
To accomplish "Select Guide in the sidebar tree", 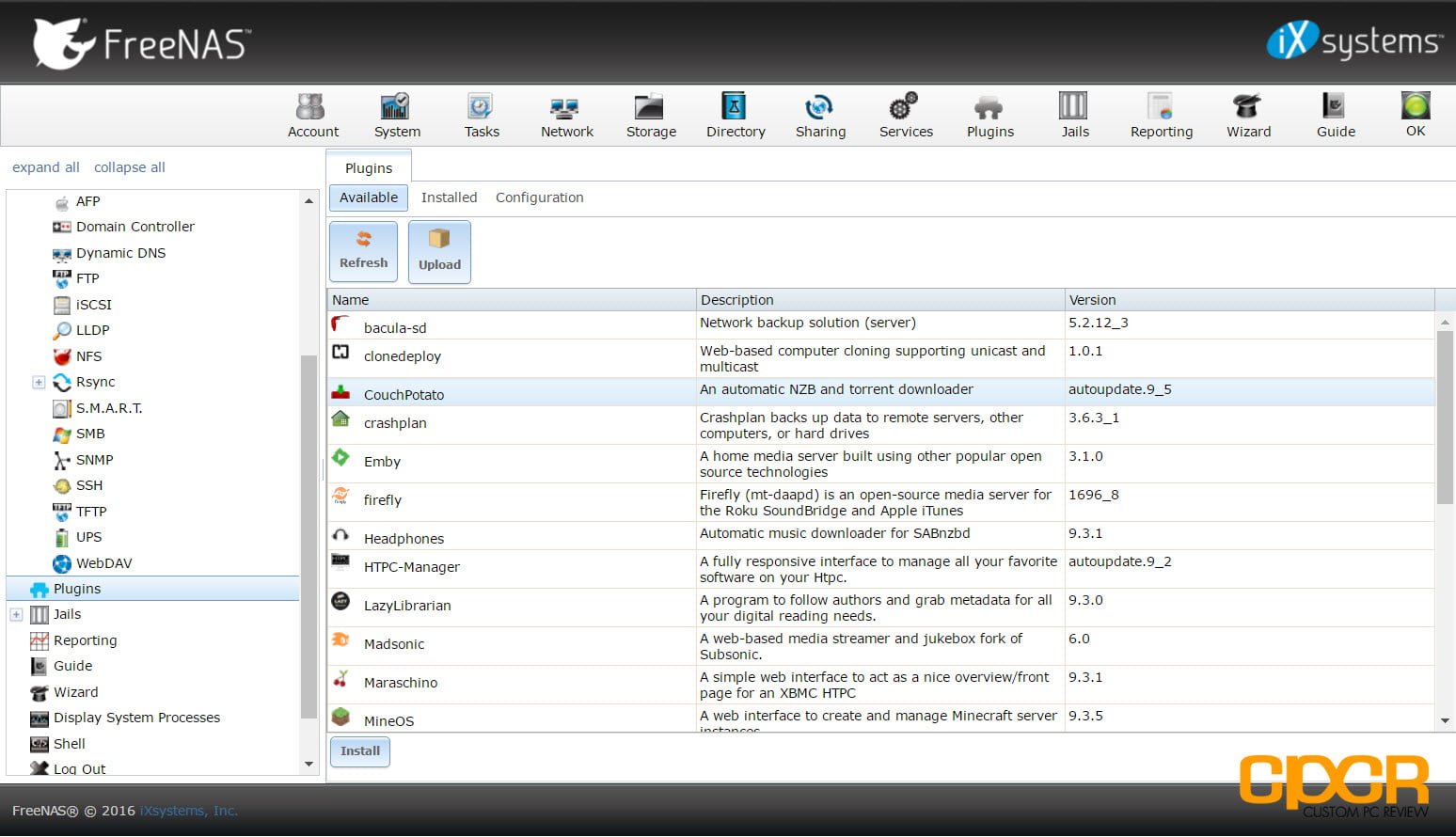I will click(x=72, y=666).
